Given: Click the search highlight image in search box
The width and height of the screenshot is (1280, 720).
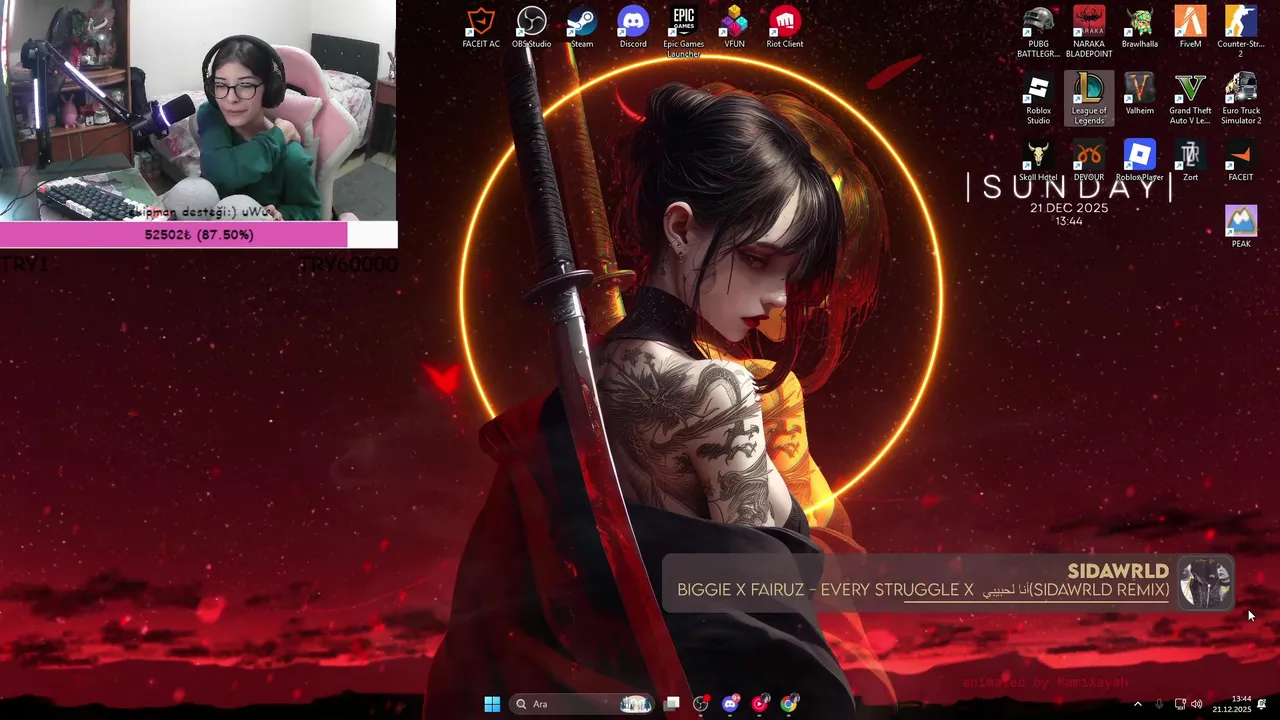Looking at the screenshot, I should (x=635, y=704).
